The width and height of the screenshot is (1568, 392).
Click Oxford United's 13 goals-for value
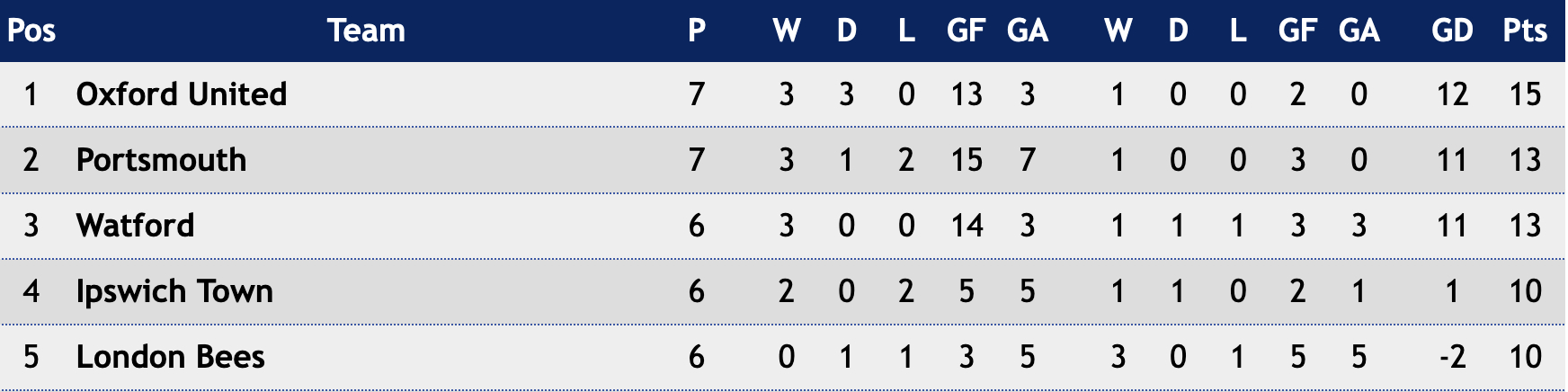pos(967,94)
